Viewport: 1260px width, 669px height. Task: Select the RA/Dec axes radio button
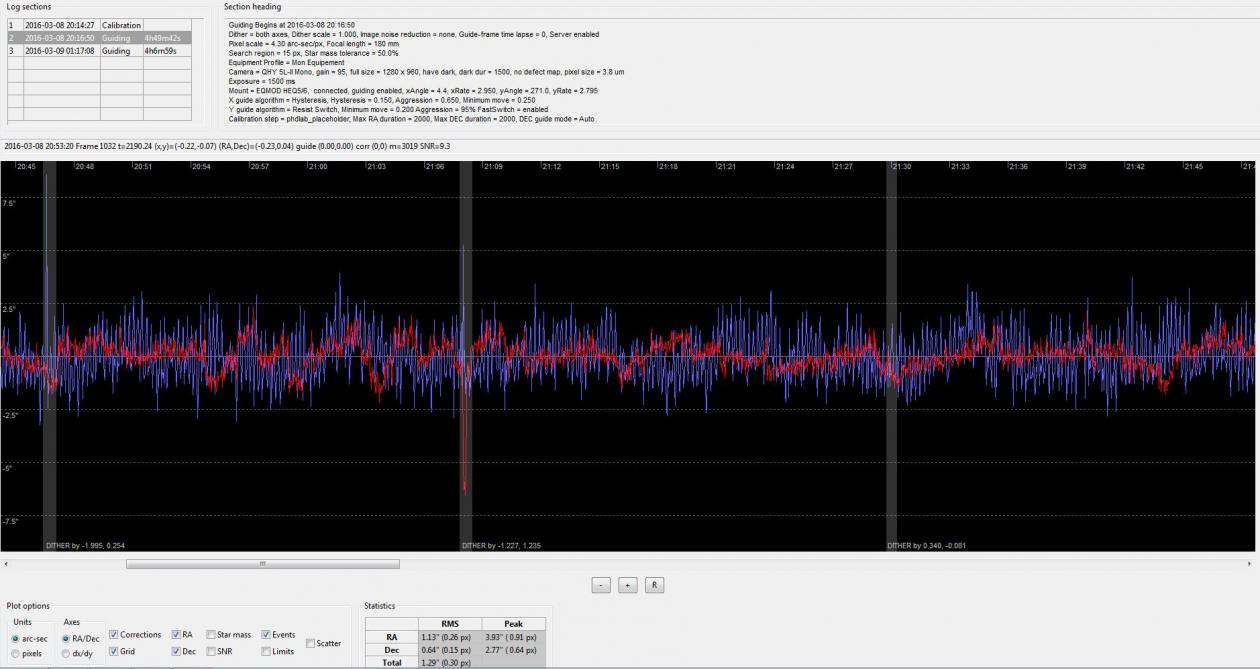click(66, 638)
